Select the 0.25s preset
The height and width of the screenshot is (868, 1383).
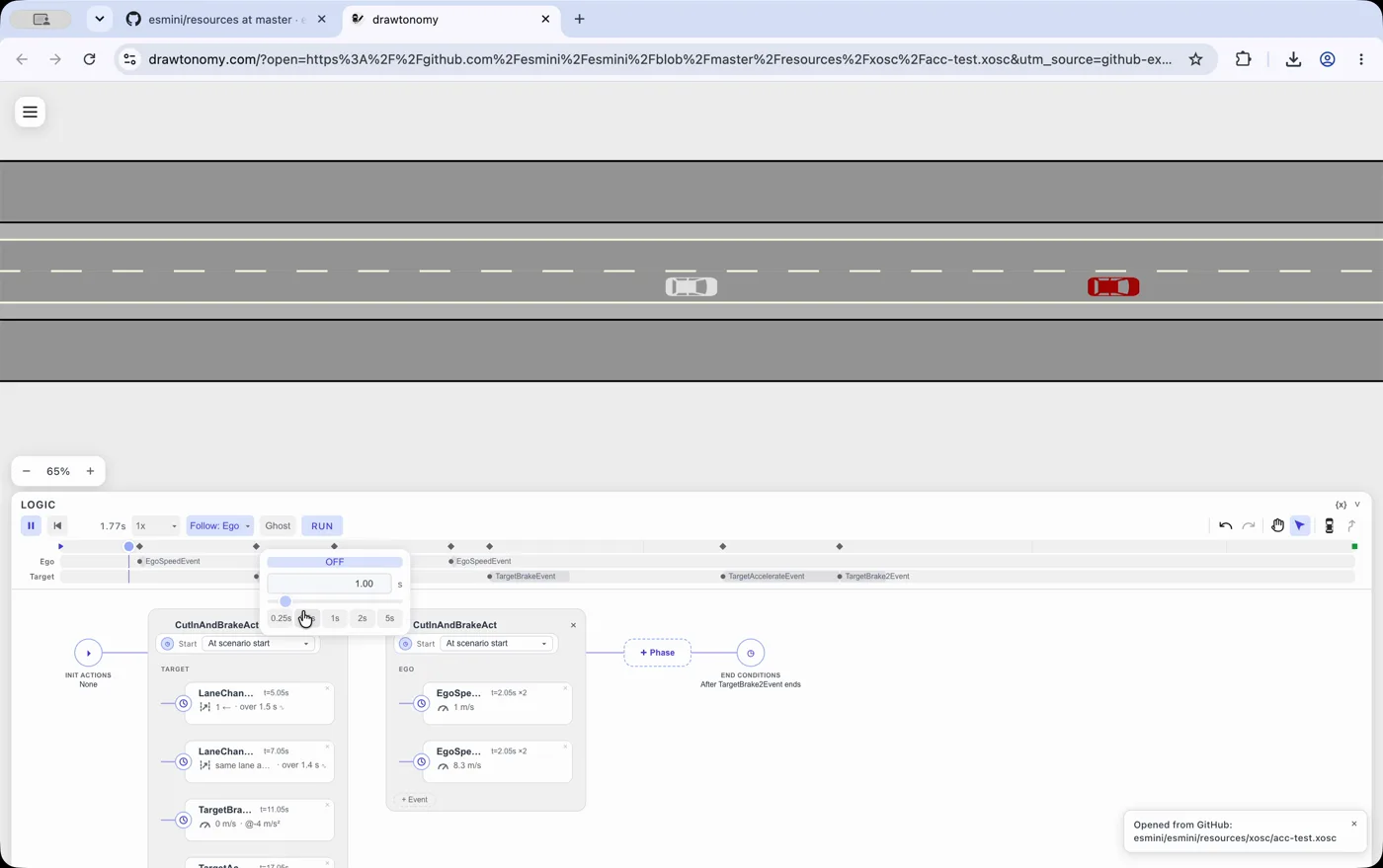pyautogui.click(x=282, y=618)
